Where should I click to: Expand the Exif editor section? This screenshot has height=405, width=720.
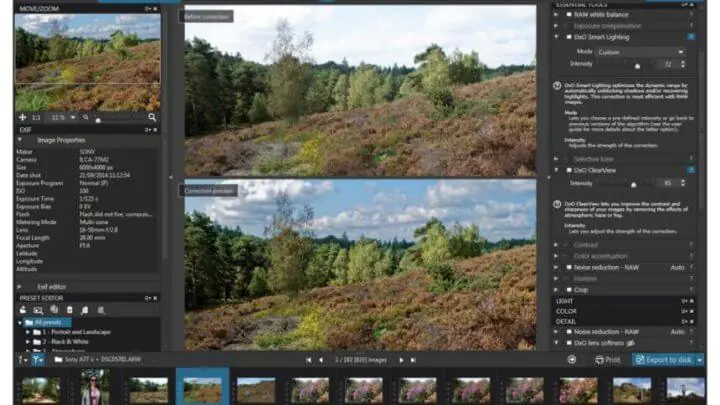(x=20, y=287)
